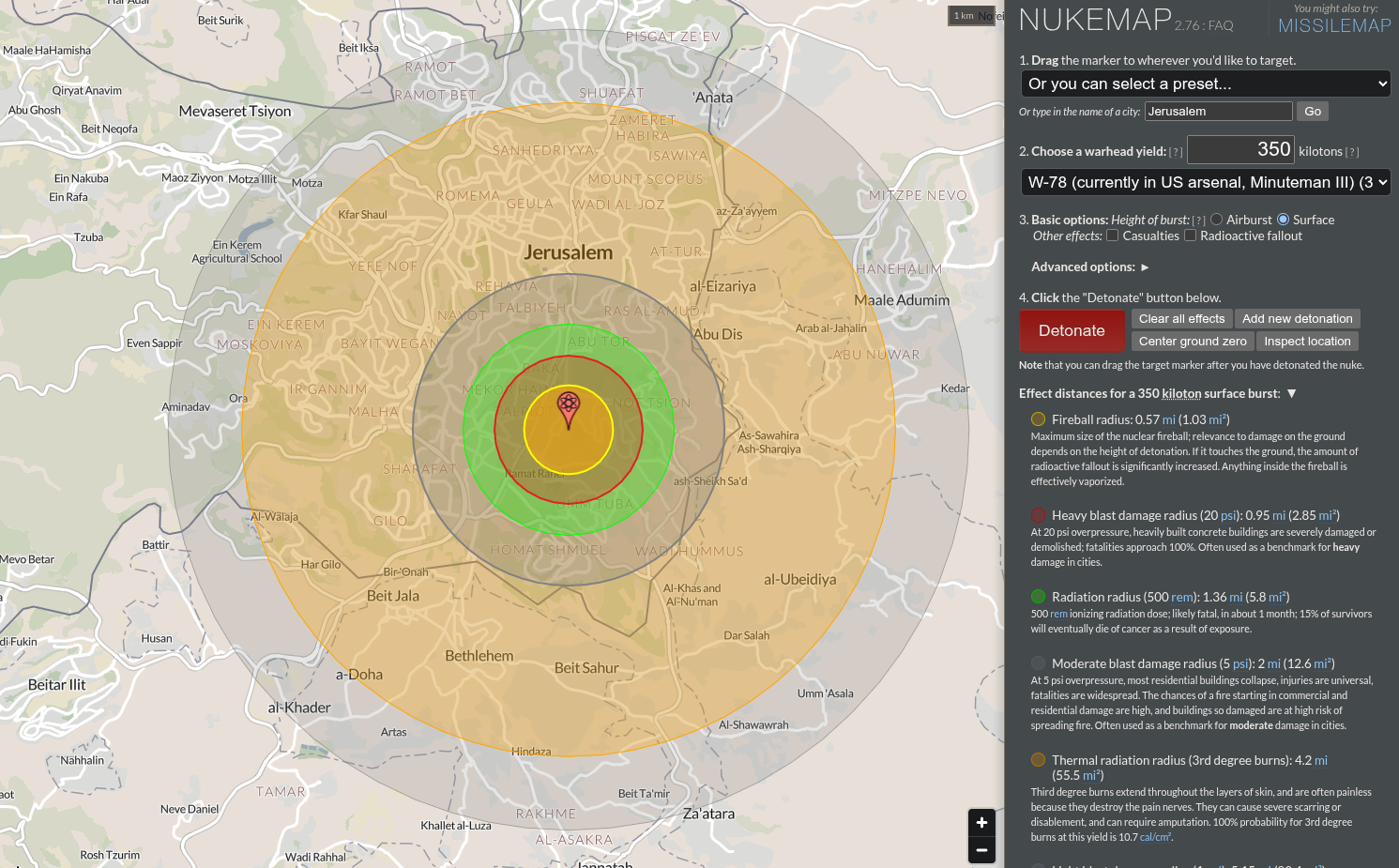Select the Airburst radio option

tap(1217, 220)
